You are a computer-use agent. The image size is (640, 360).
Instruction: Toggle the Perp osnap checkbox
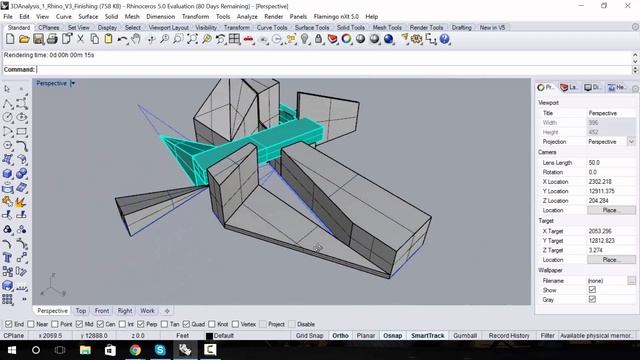pos(141,324)
